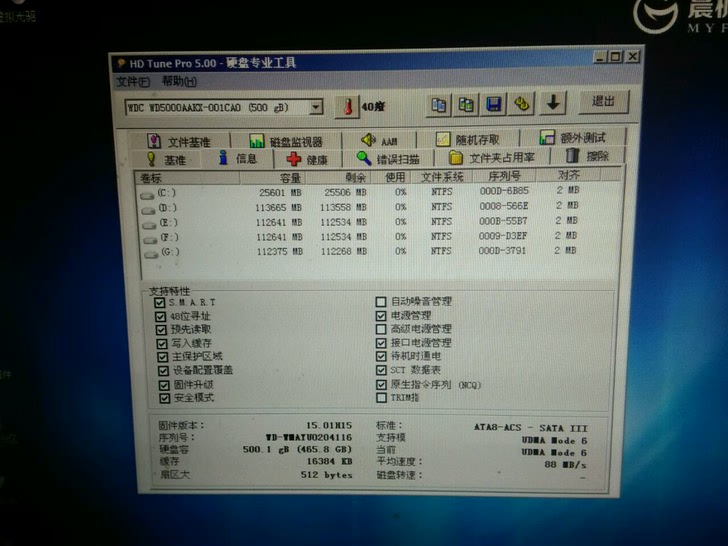This screenshot has height=546, width=728.
Task: Select the 信息 info tab
Action: 238,159
